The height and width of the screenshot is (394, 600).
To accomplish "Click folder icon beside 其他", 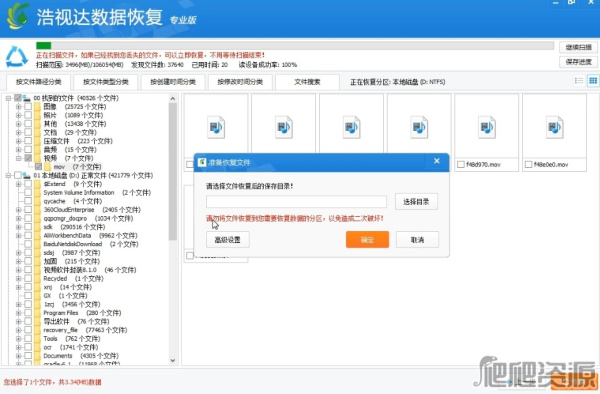I will [x=37, y=124].
